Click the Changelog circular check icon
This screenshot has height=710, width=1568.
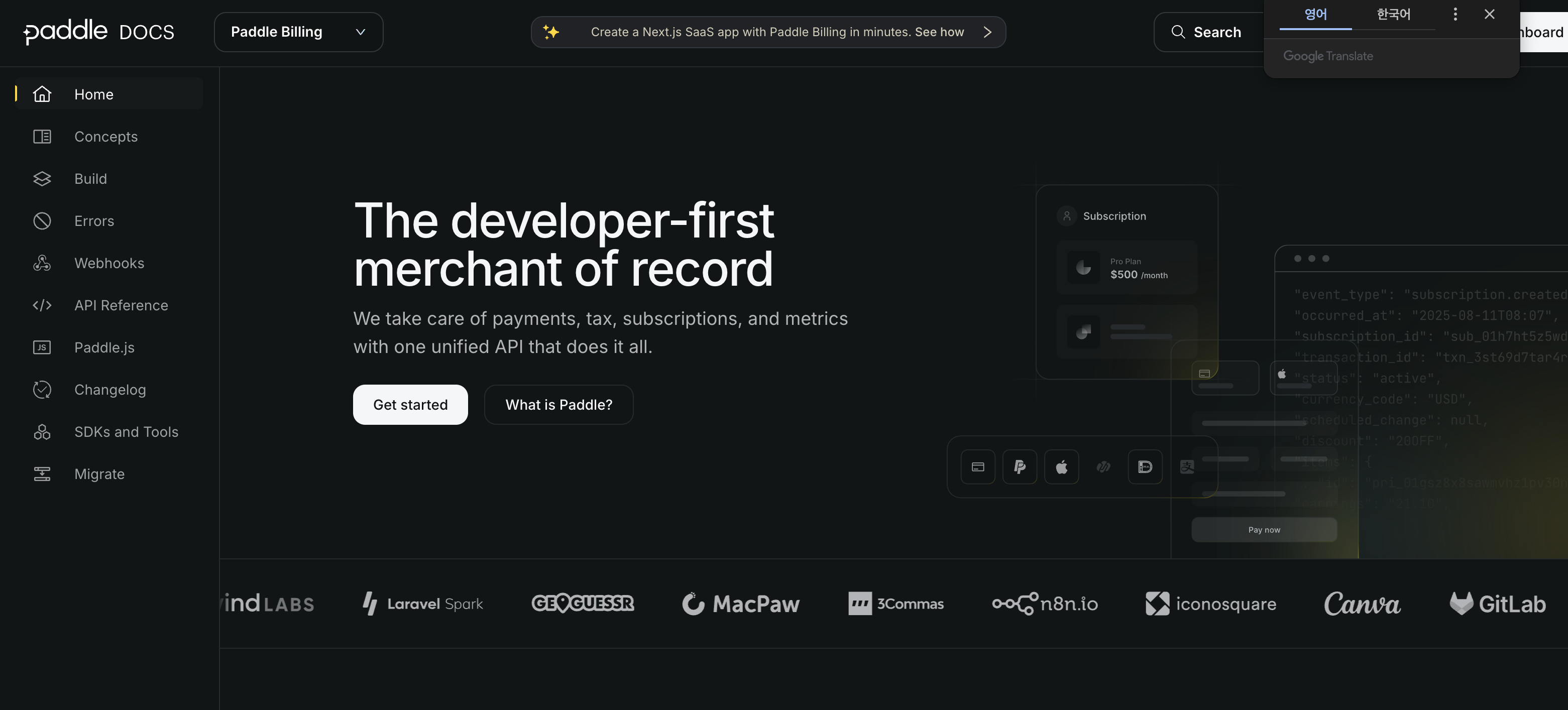(42, 389)
